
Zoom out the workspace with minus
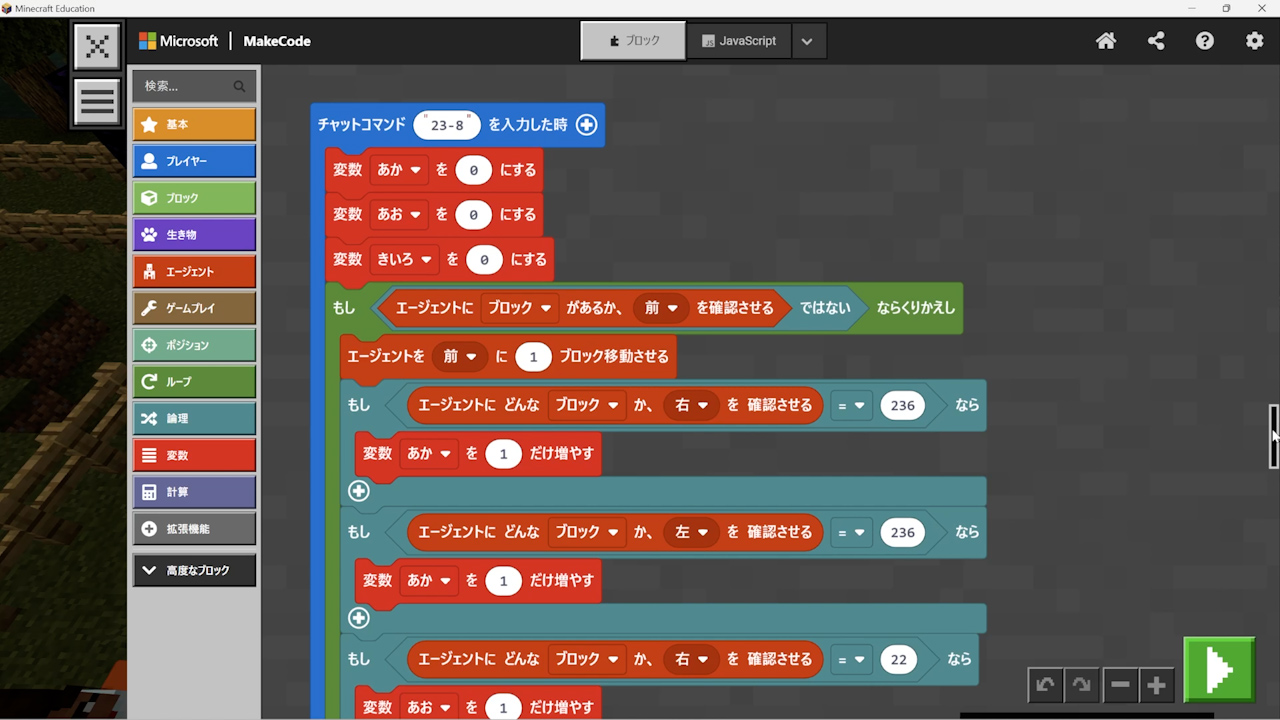(1120, 685)
